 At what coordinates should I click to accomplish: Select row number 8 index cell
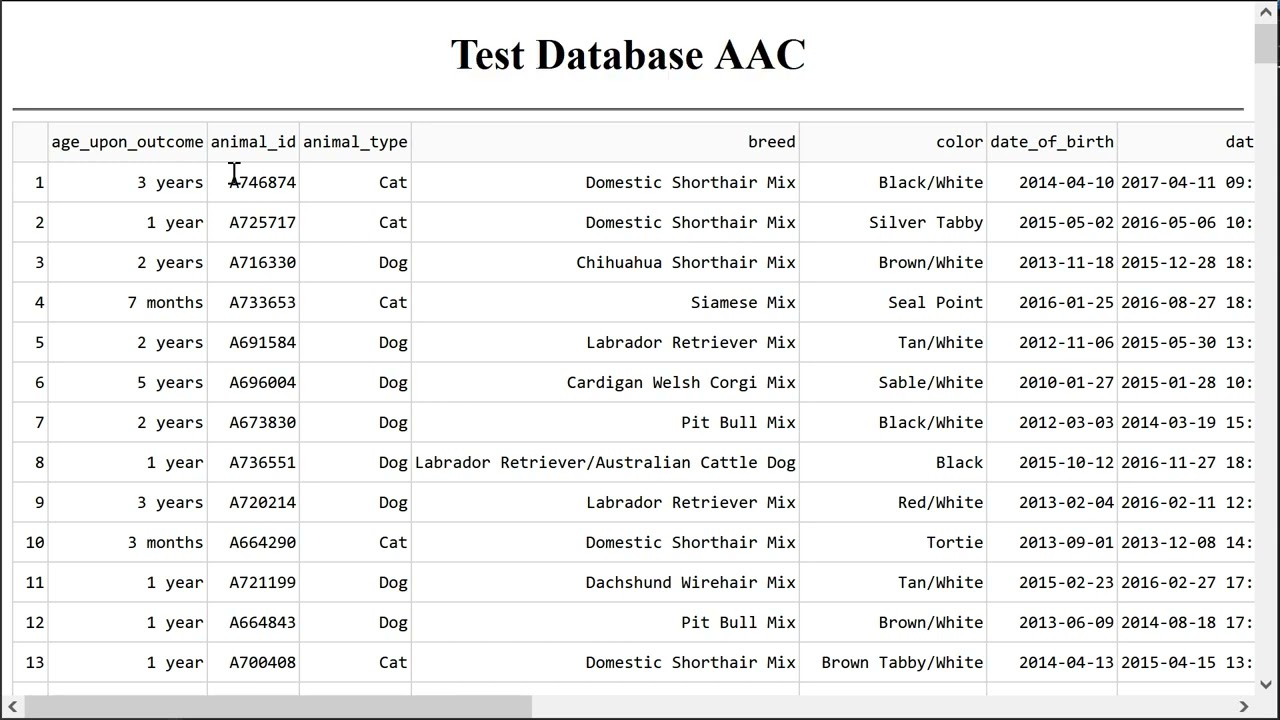[31, 462]
